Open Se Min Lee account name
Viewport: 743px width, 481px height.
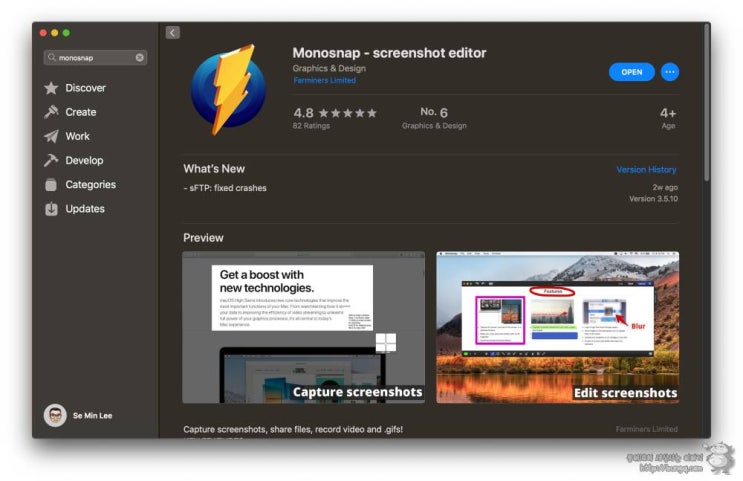[92, 416]
